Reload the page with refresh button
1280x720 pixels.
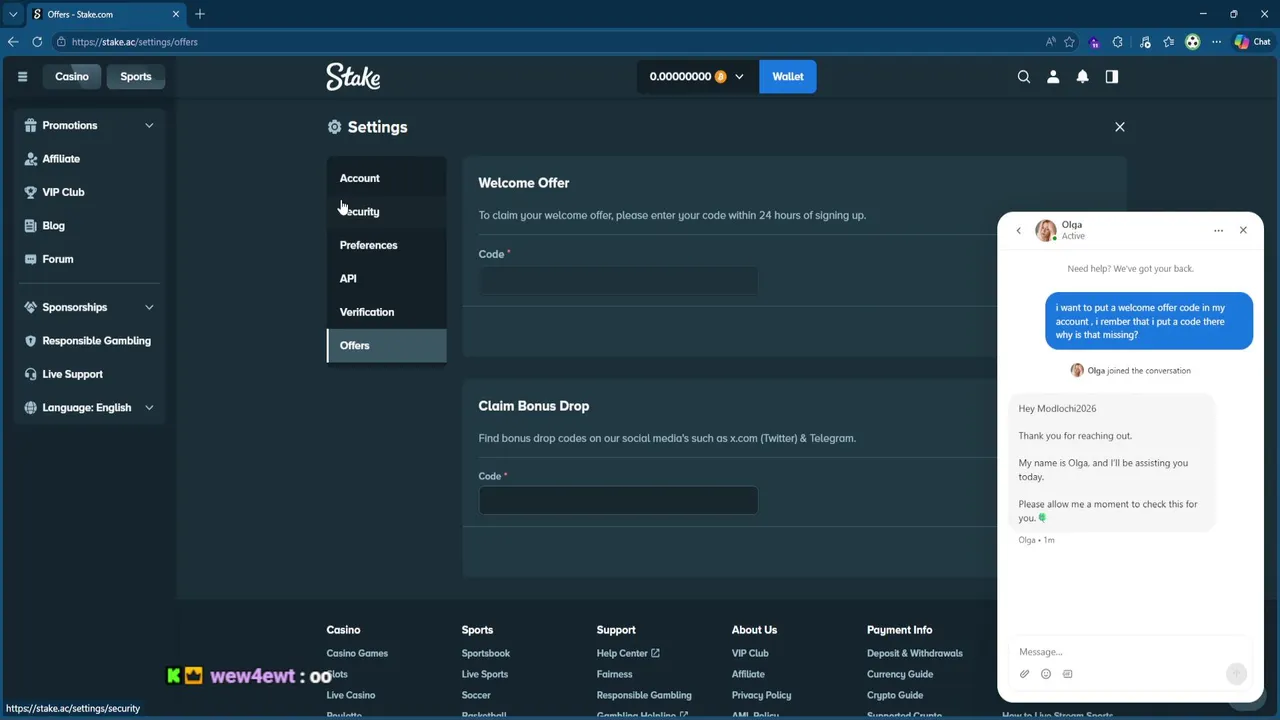(37, 42)
